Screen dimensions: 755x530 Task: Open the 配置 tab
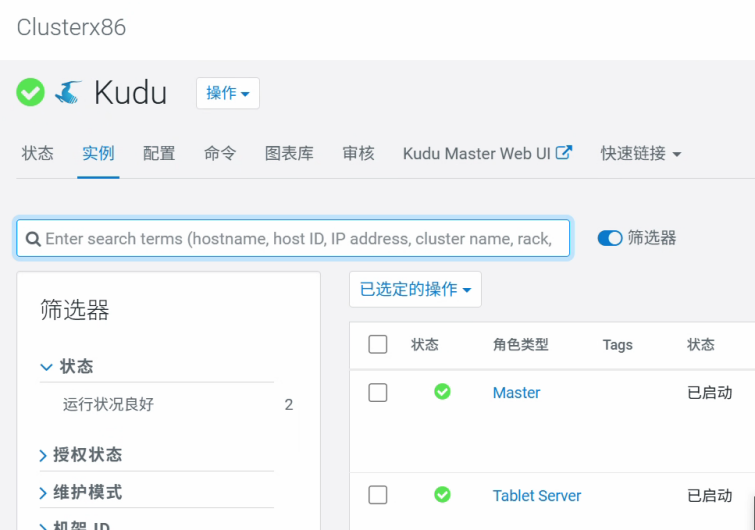159,154
